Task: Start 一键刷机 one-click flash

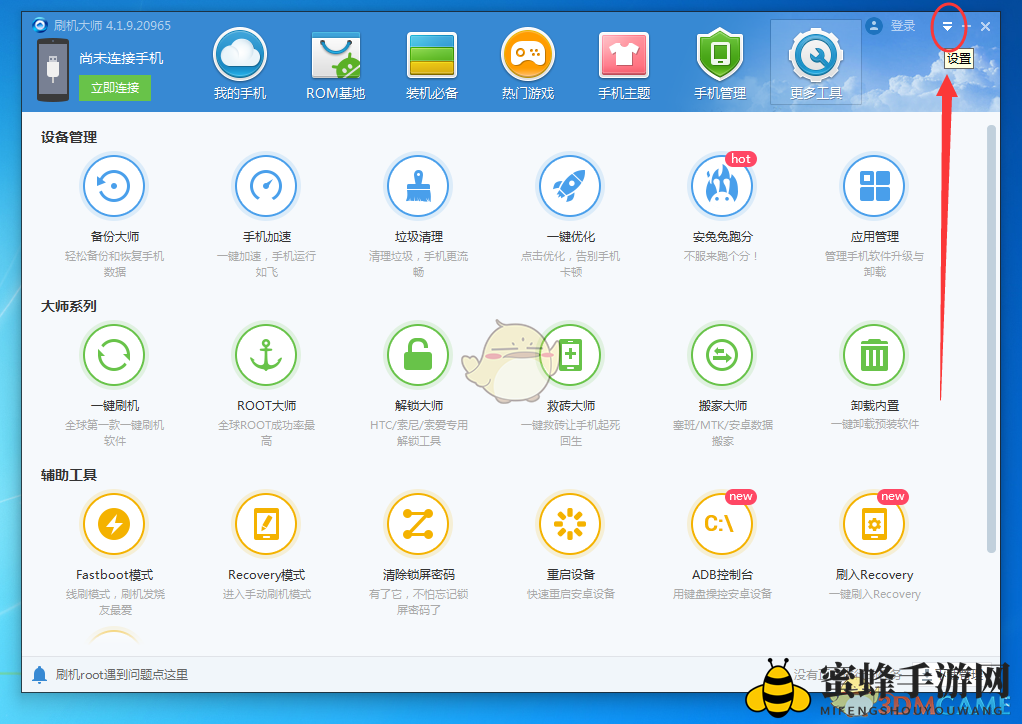Action: 114,355
